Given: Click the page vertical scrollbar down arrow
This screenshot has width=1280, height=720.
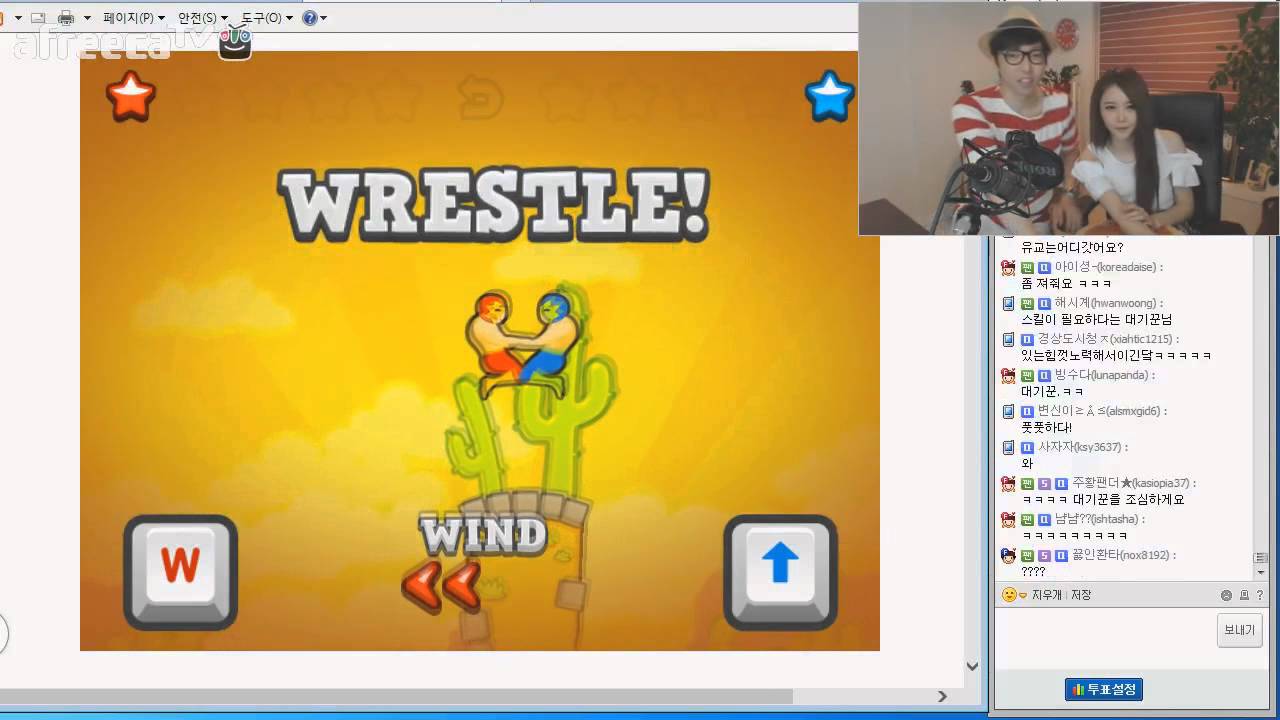Looking at the screenshot, I should click(972, 666).
